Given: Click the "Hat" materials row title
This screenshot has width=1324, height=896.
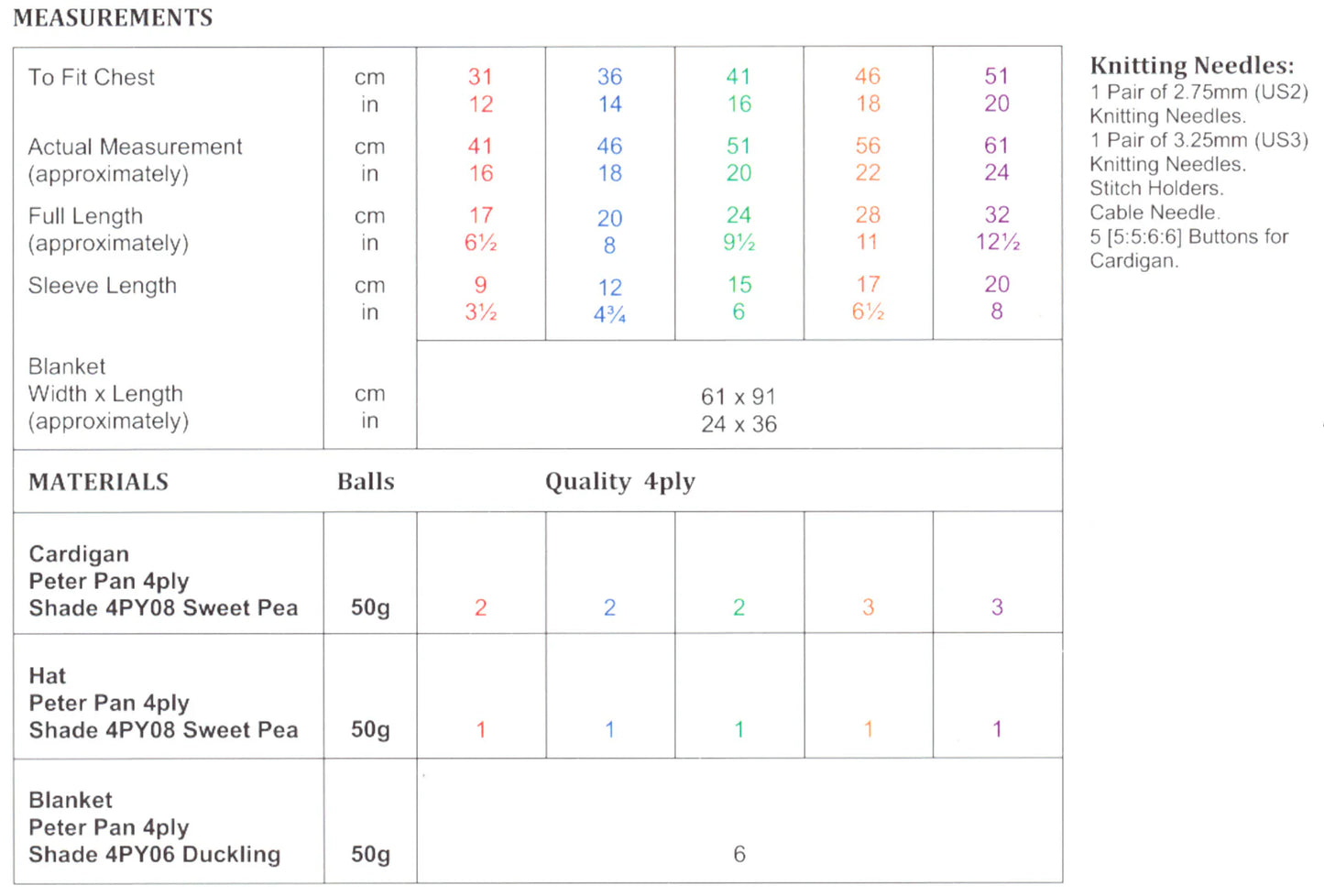Looking at the screenshot, I should tap(48, 676).
